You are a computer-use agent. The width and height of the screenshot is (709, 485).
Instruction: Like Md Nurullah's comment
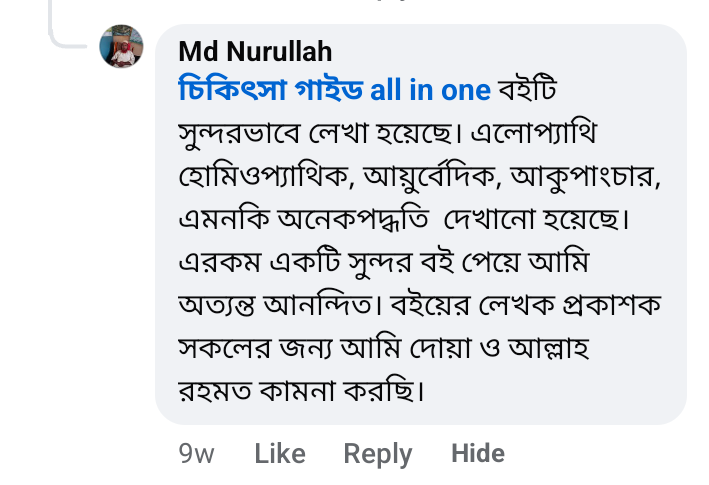point(279,453)
